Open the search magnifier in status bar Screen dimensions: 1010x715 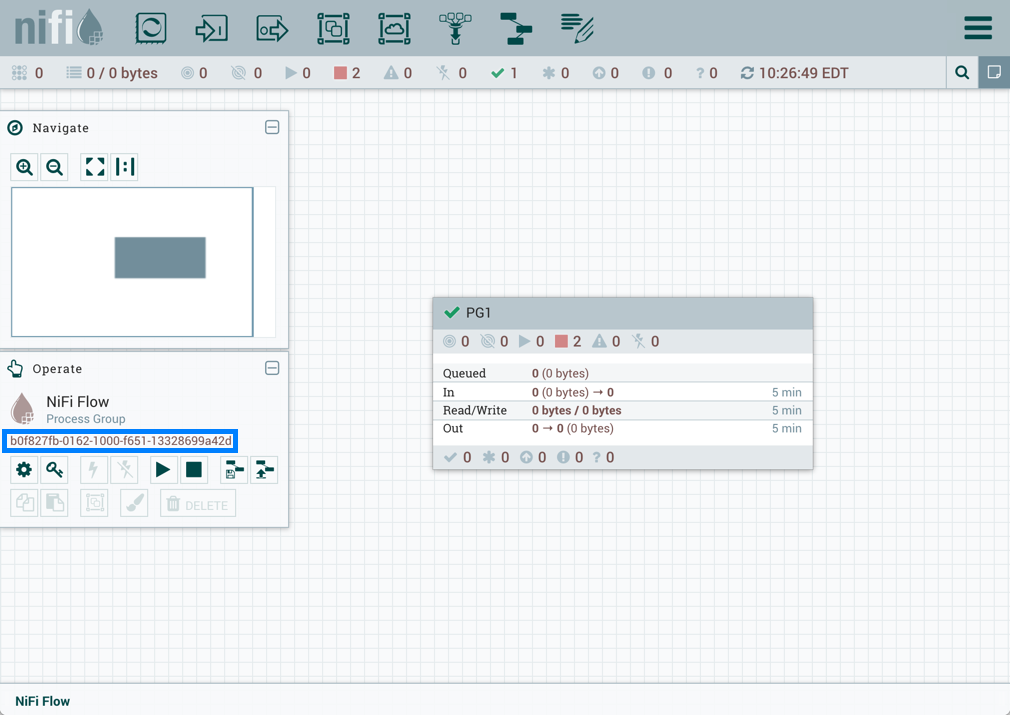tap(962, 73)
